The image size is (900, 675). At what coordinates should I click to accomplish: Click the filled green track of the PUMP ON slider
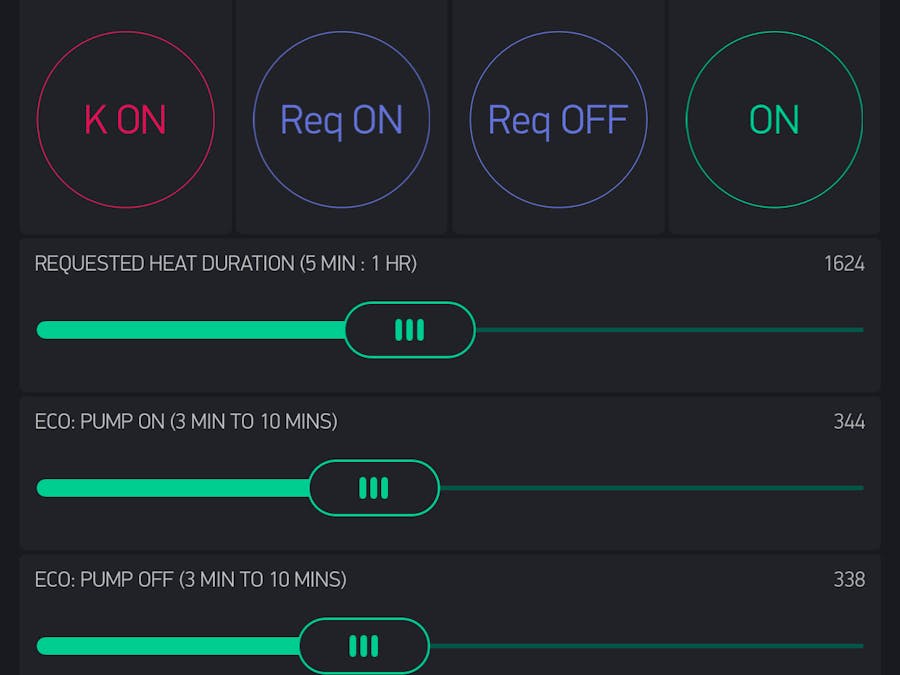pyautogui.click(x=170, y=488)
